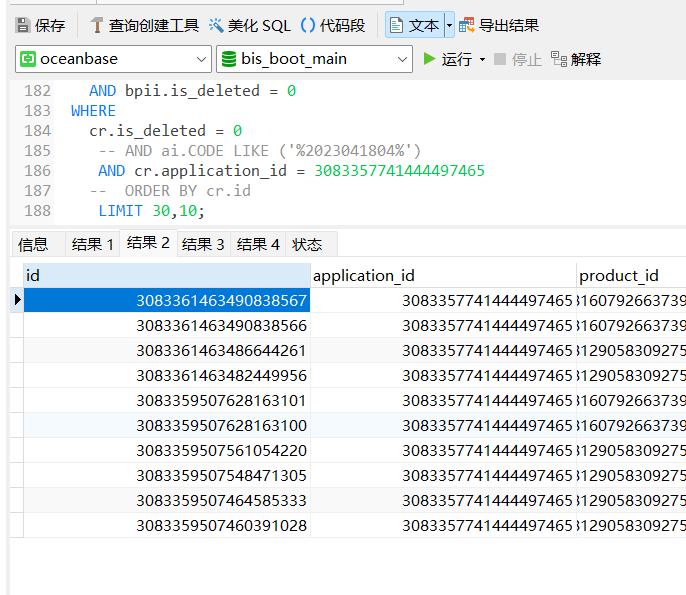Click Export Result (导出结果)
This screenshot has width=686, height=595.
coord(499,25)
